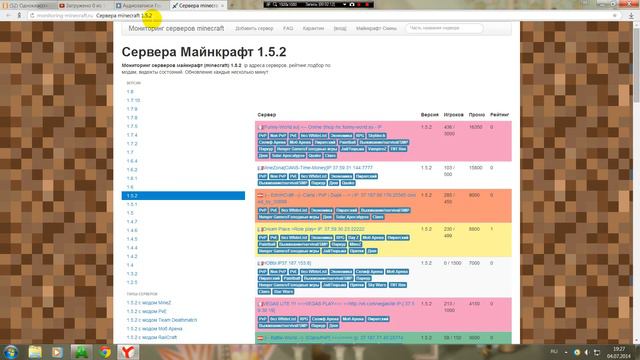Click the browser back arrow

click(x=8, y=16)
